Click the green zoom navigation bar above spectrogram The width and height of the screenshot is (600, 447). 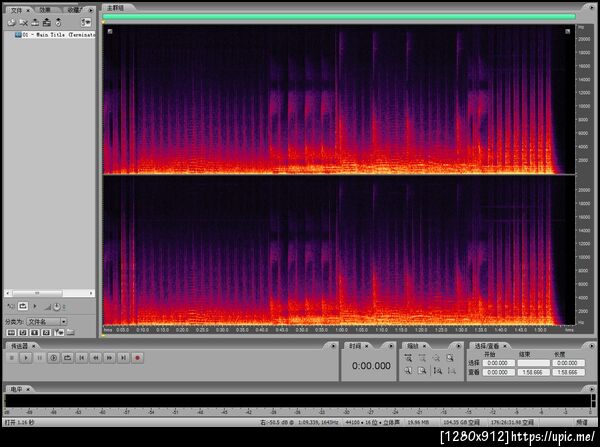(x=339, y=16)
